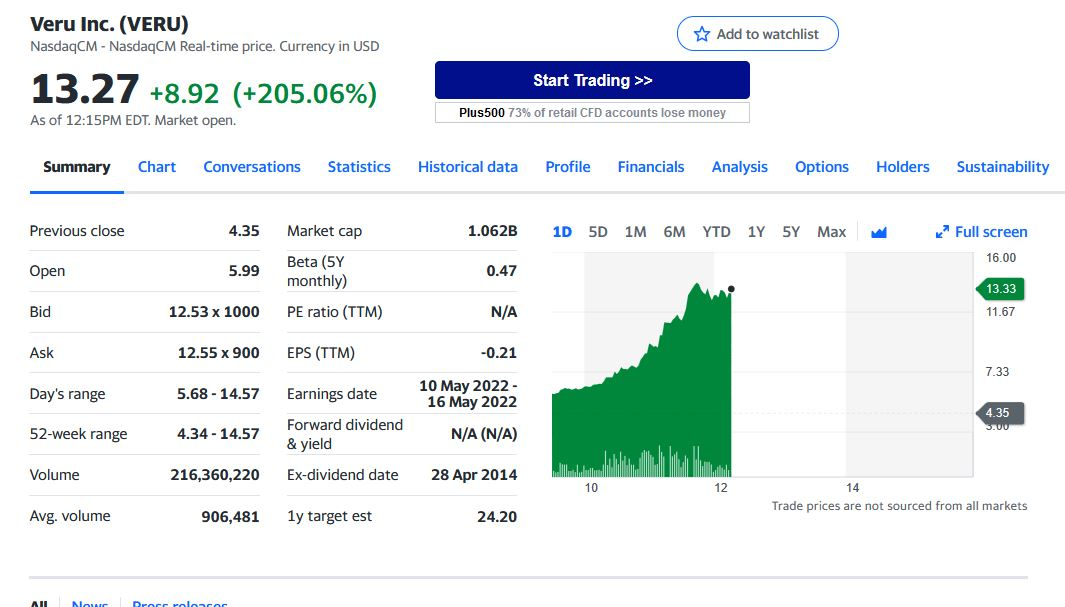Open the Conversations tab
1065x607 pixels.
point(252,167)
